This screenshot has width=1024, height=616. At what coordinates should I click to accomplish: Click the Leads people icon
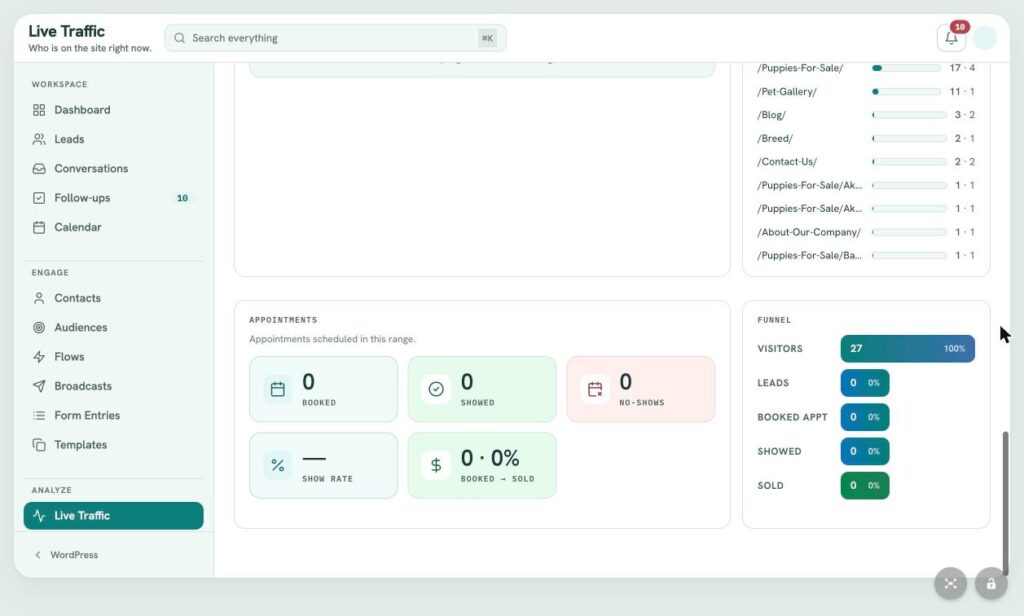tap(39, 139)
